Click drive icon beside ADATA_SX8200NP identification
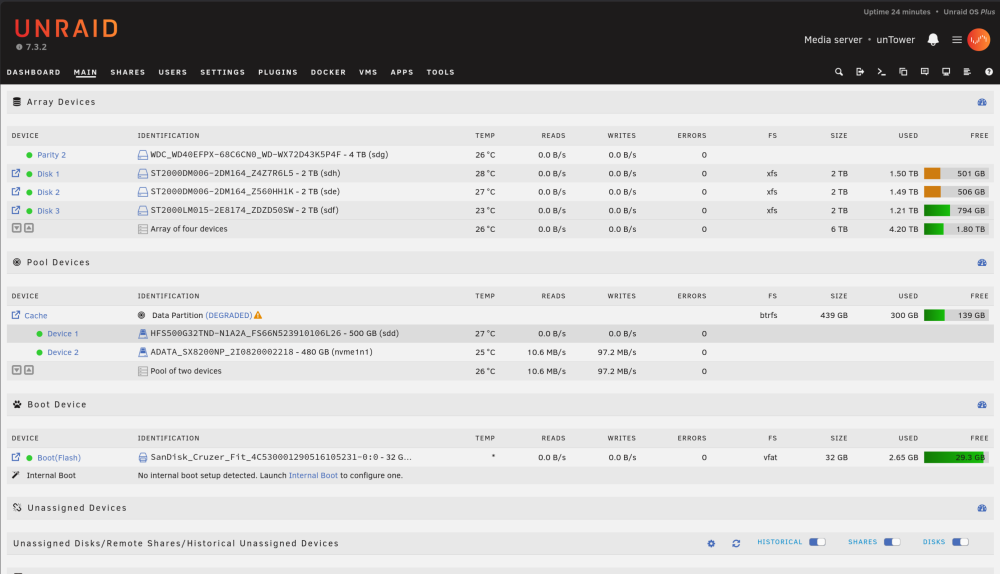The image size is (1000, 574). [x=143, y=352]
